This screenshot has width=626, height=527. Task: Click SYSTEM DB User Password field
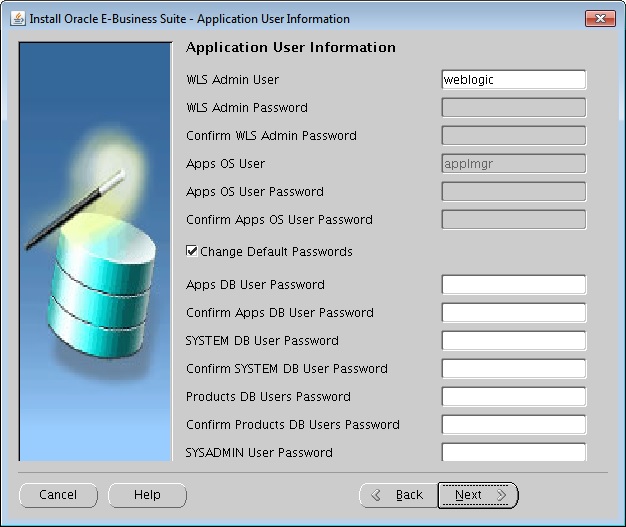513,341
